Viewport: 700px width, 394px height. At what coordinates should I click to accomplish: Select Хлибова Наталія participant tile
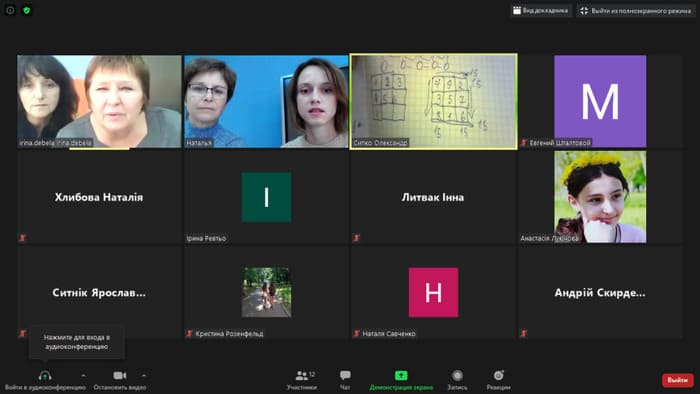click(x=100, y=197)
